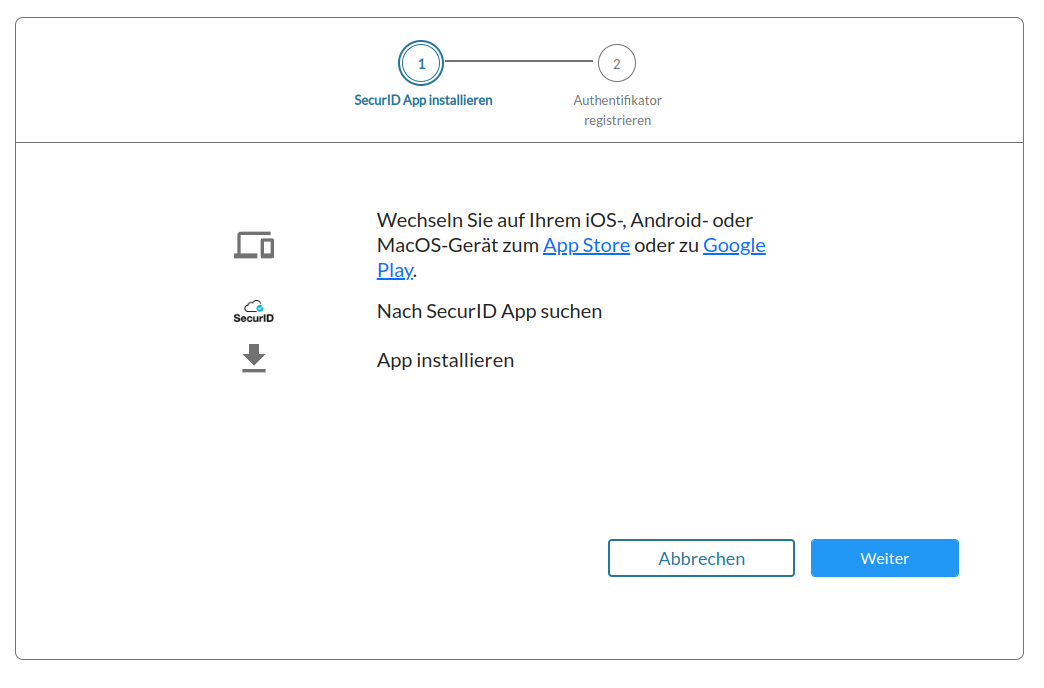The image size is (1044, 688).
Task: Click the Weiter button
Action: [884, 558]
